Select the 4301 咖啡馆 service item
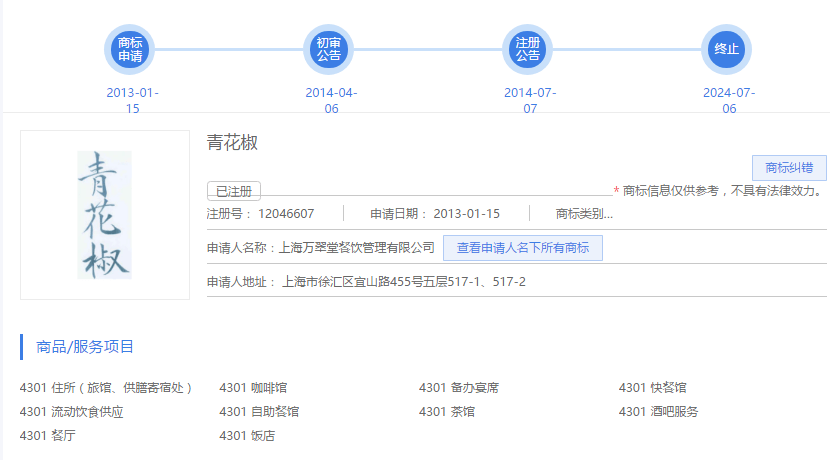Image resolution: width=830 pixels, height=460 pixels. [253, 387]
